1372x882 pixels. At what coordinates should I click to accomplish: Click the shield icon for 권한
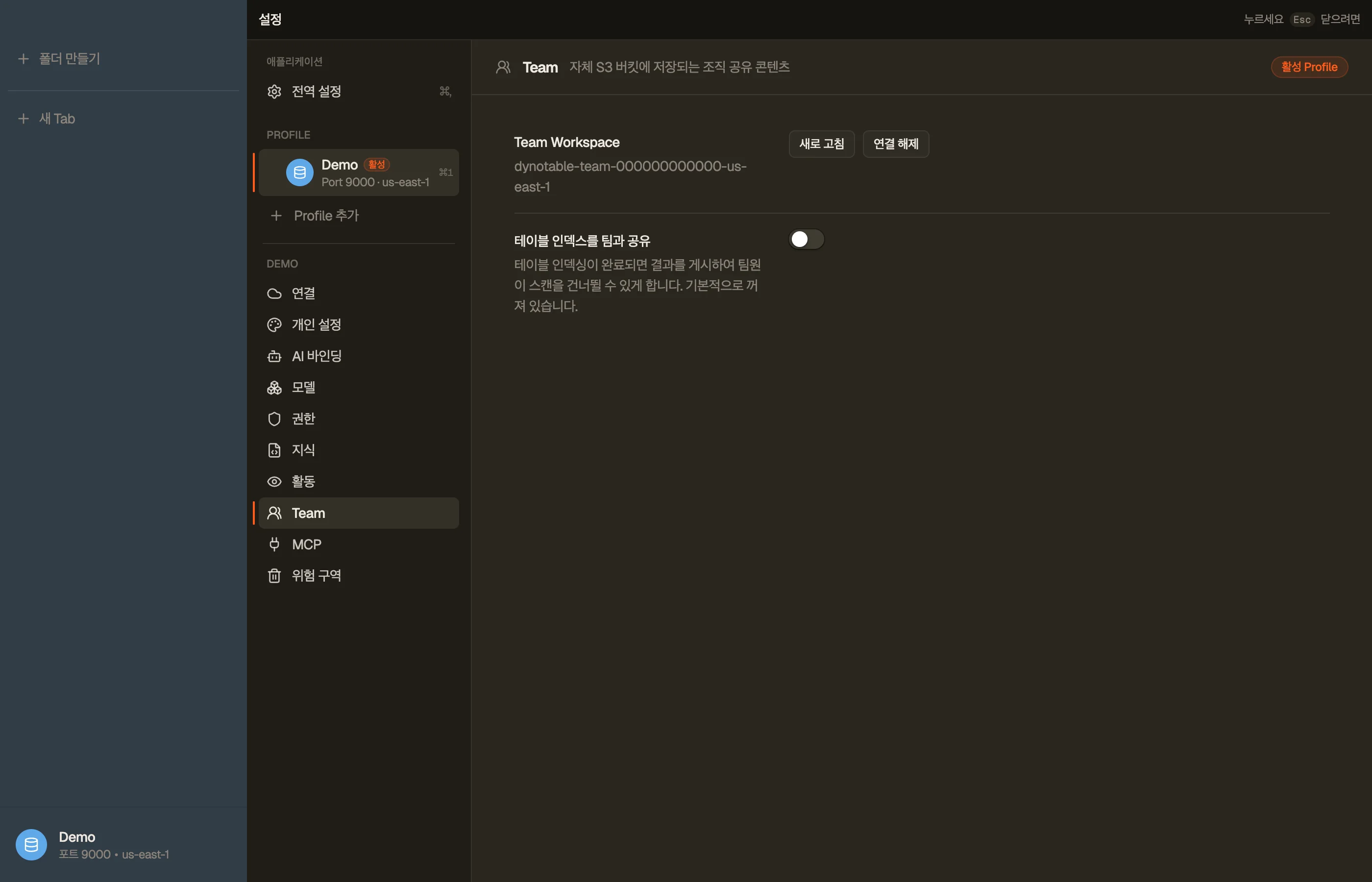click(274, 418)
